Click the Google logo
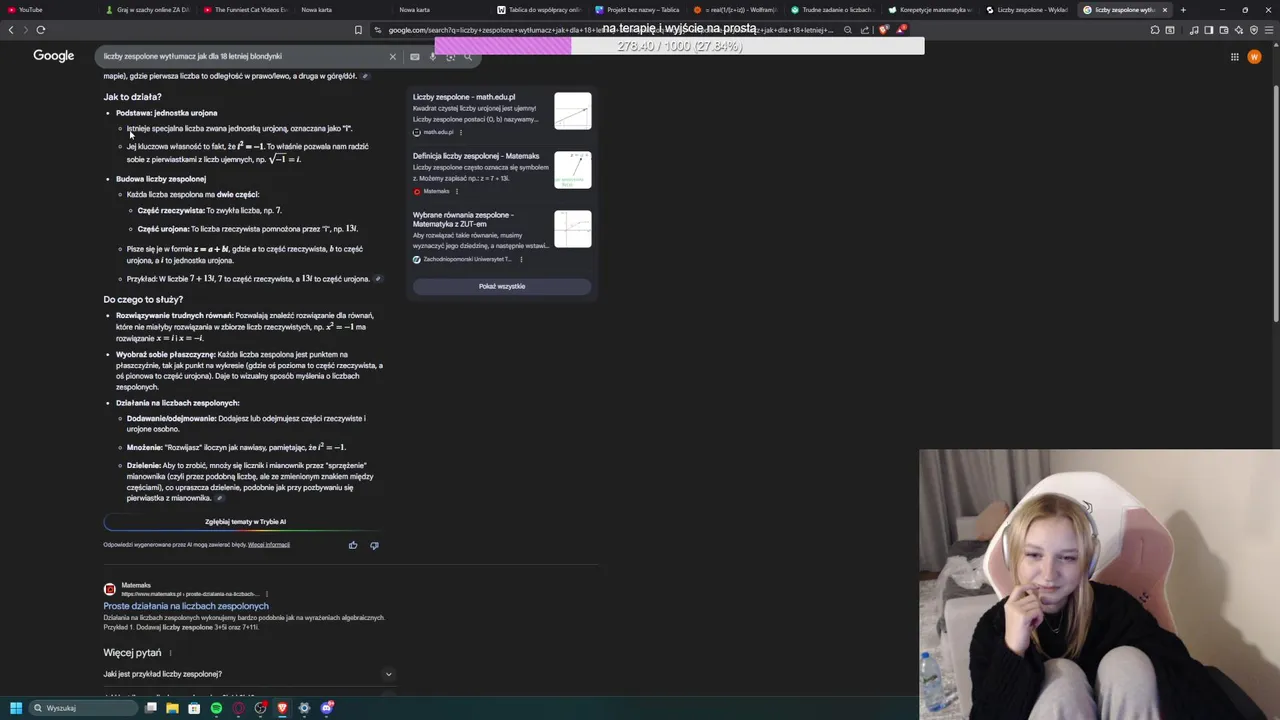The image size is (1280, 720). coord(54,56)
